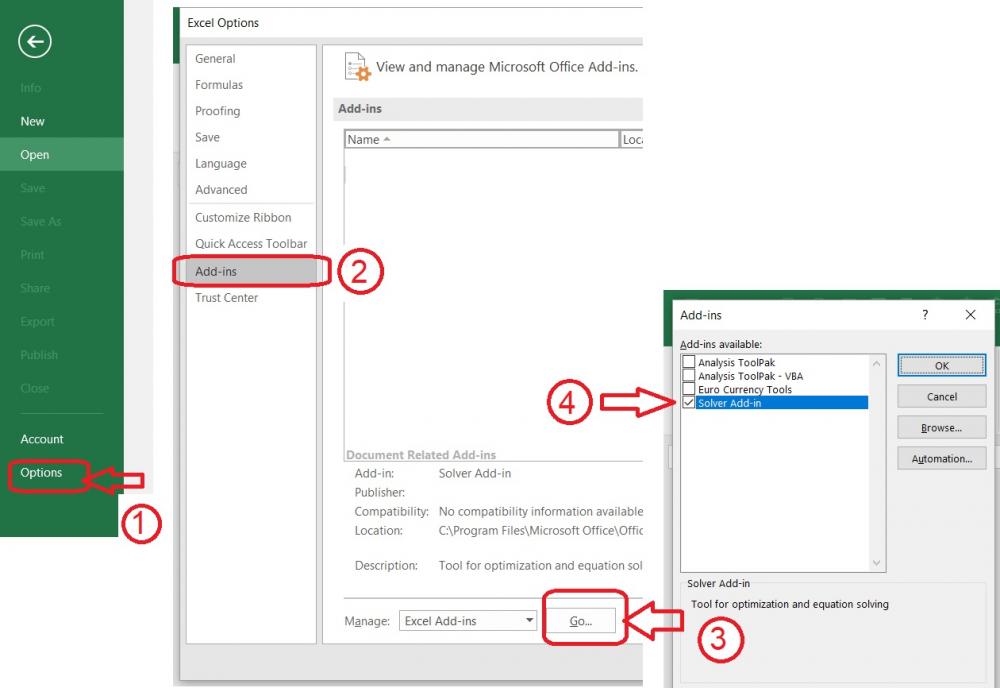Uncheck the Solver Add-in checkbox
Viewport: 1000px width, 688px height.
pyautogui.click(x=688, y=402)
